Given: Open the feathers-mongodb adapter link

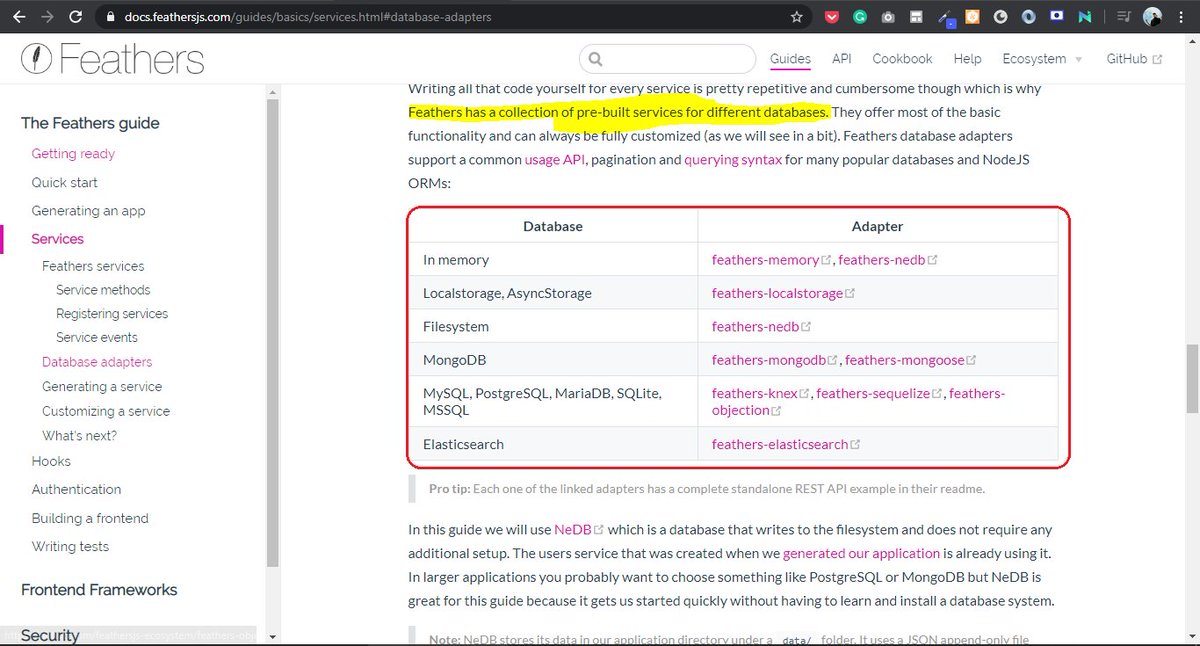Looking at the screenshot, I should [774, 360].
